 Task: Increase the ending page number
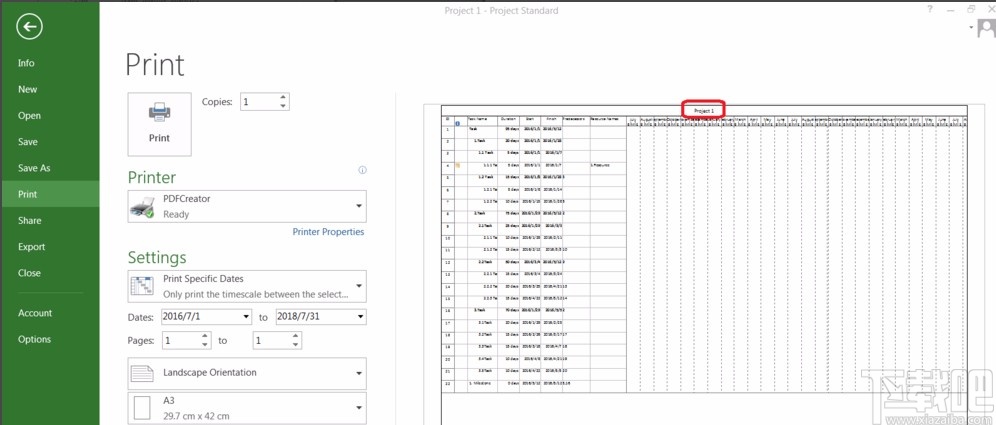(296, 337)
